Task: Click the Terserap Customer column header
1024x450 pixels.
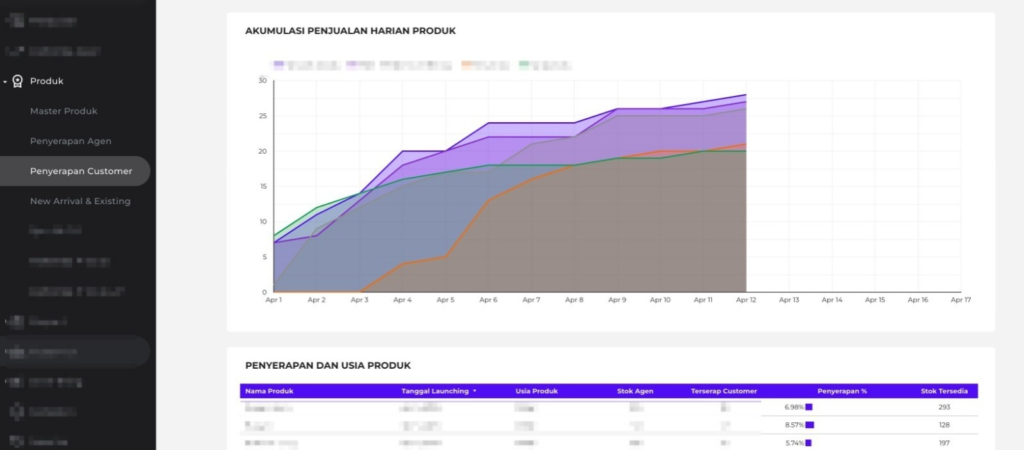Action: coord(723,391)
